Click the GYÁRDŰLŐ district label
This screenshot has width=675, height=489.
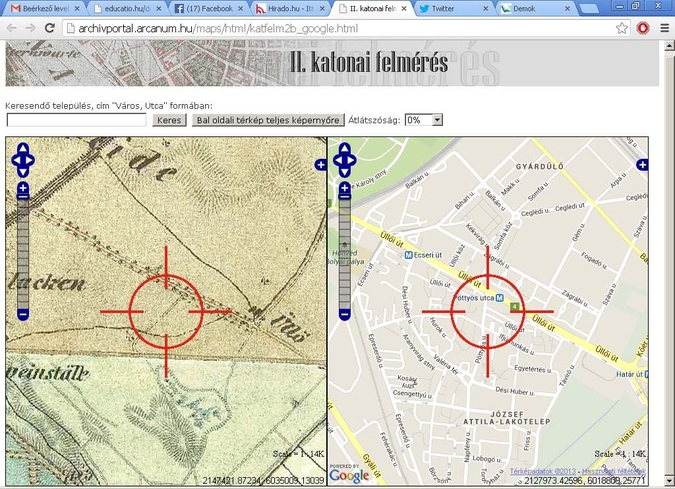(539, 166)
